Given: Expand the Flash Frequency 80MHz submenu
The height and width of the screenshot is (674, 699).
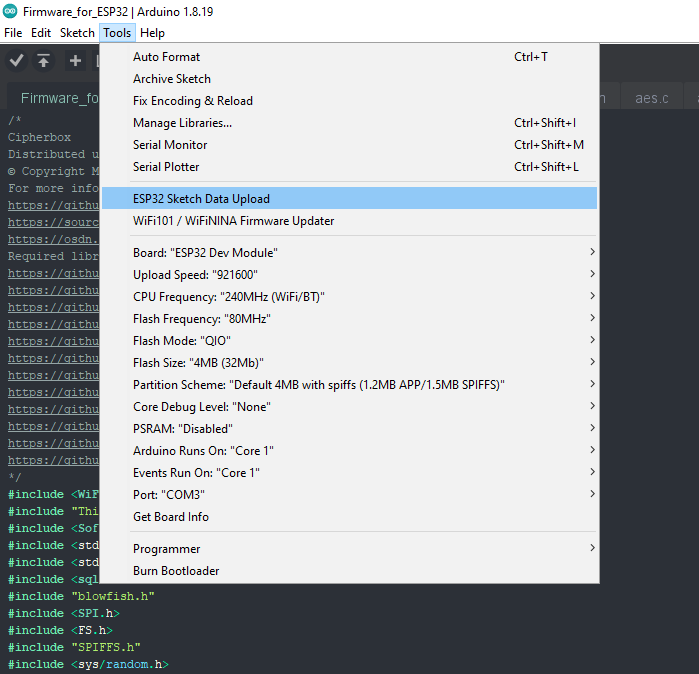Looking at the screenshot, I should [350, 319].
